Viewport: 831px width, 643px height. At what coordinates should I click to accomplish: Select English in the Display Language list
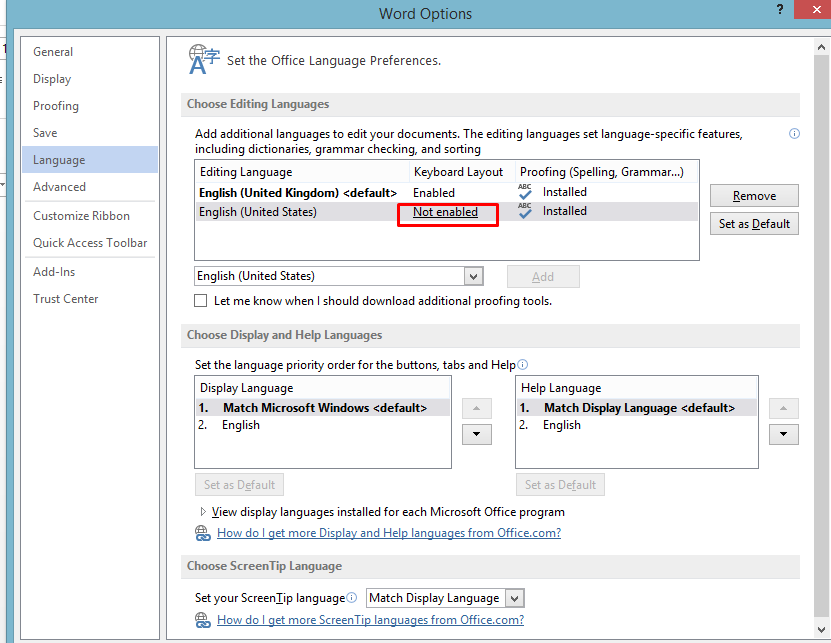pyautogui.click(x=323, y=425)
